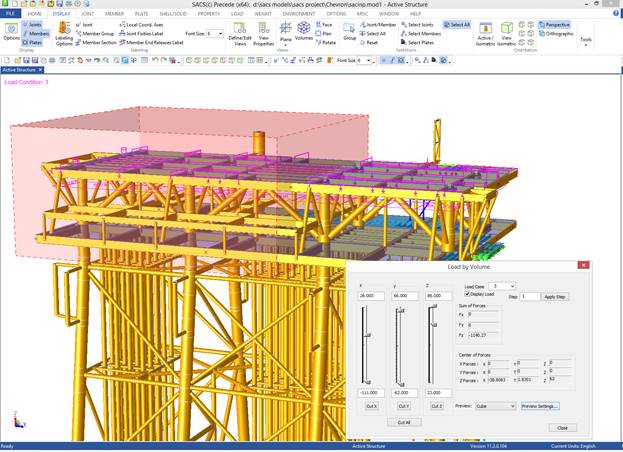Image resolution: width=623 pixels, height=452 pixels.
Task: Click the Step input field
Action: point(529,297)
